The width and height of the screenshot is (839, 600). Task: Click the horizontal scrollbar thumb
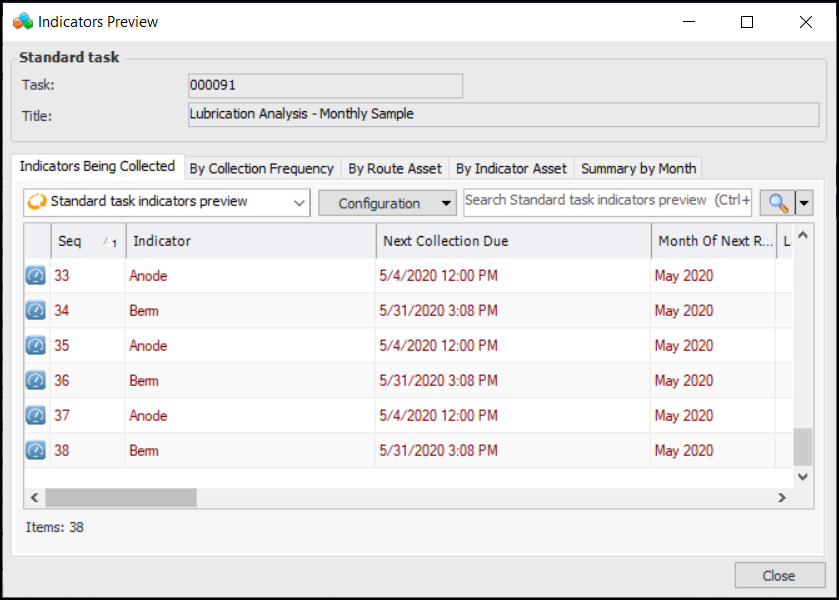point(120,497)
